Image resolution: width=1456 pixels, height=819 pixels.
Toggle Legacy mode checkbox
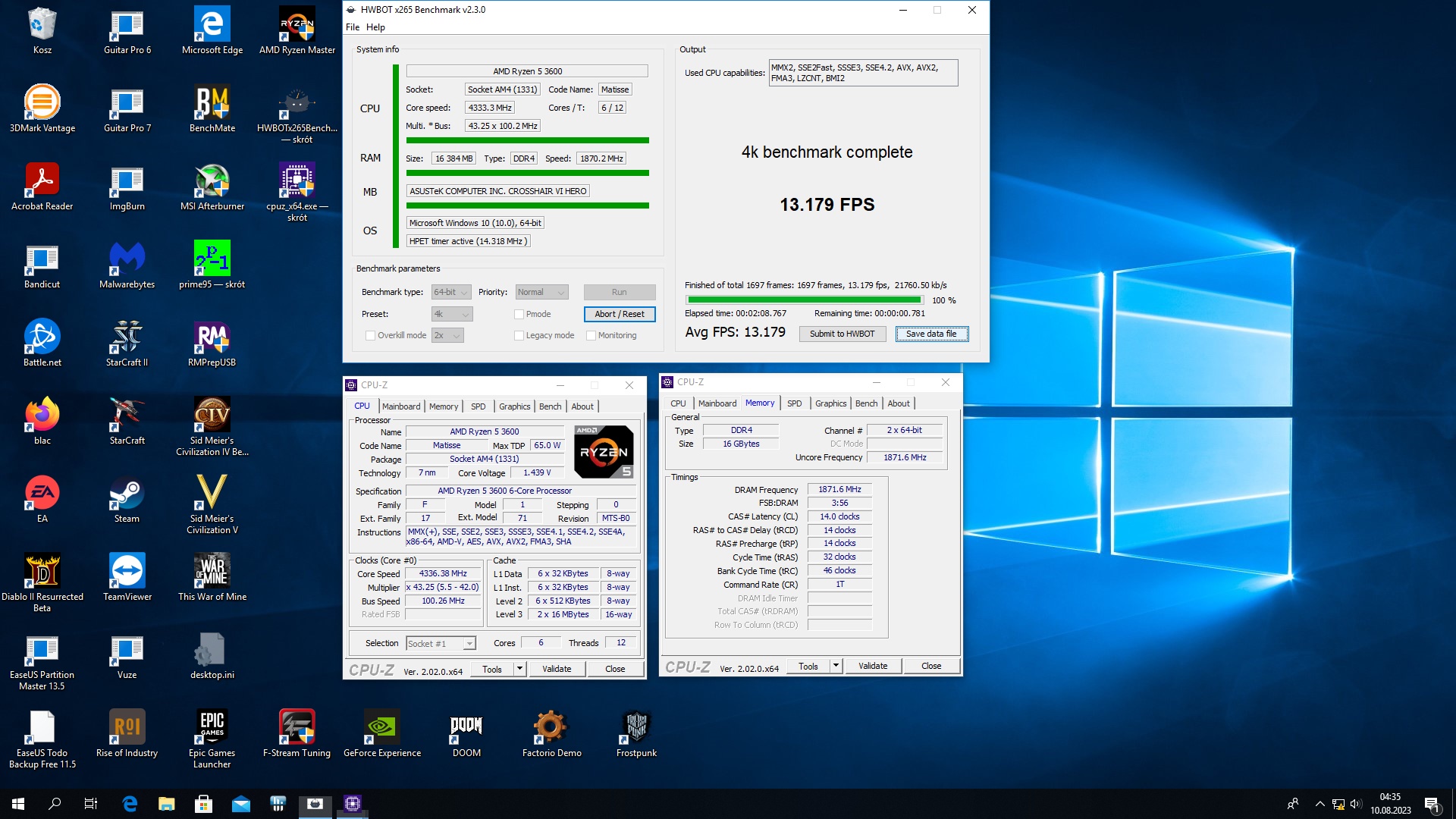(519, 335)
